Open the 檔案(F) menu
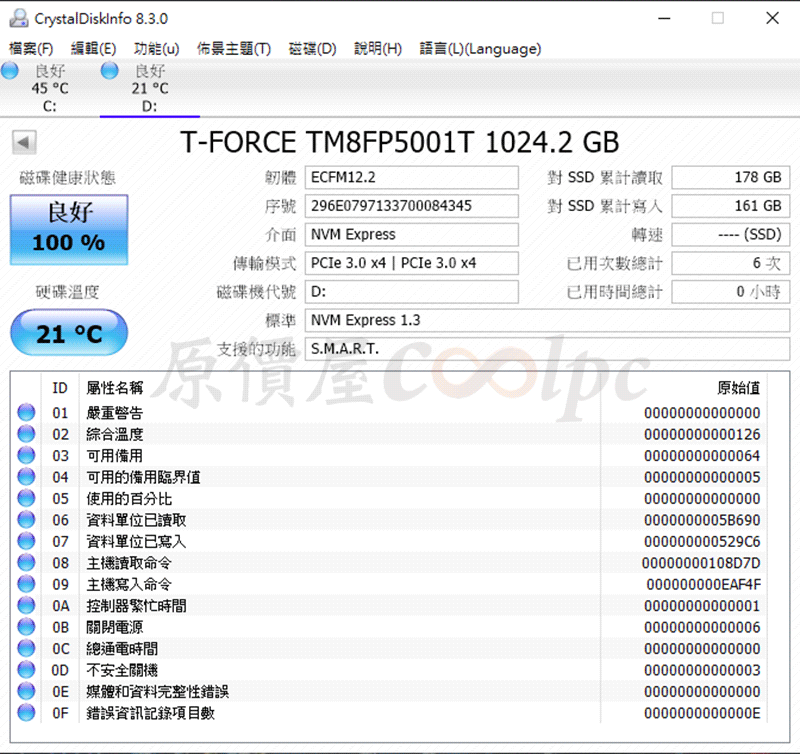The image size is (800, 754). (31, 48)
